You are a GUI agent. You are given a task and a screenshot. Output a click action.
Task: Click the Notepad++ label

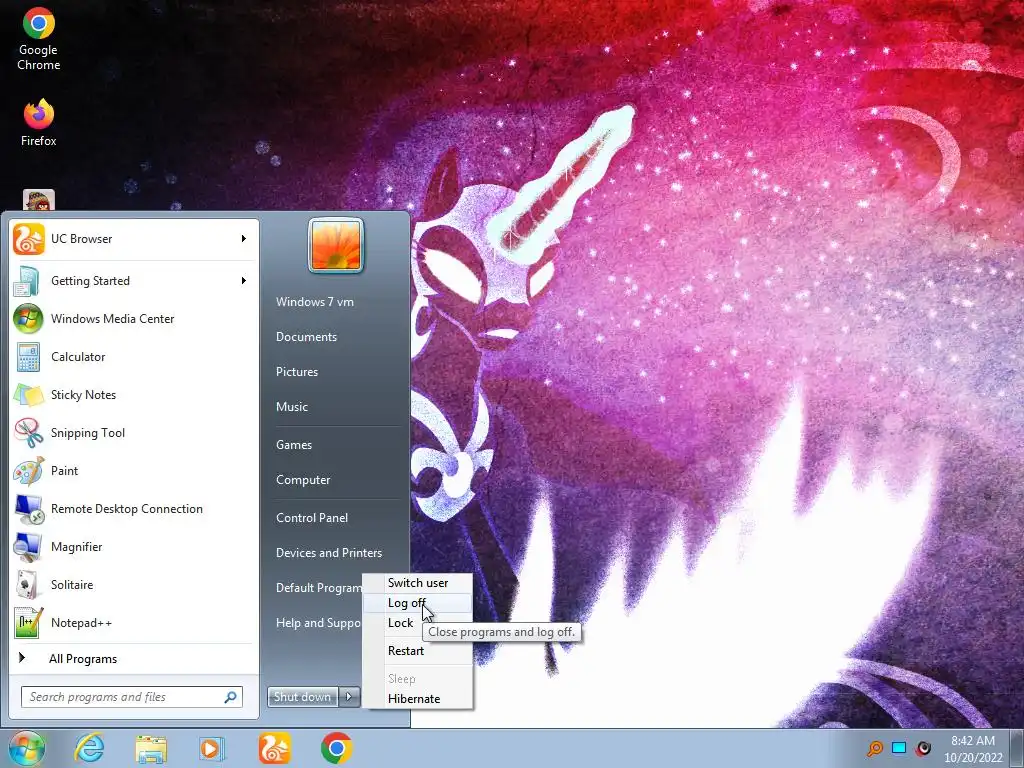click(82, 623)
